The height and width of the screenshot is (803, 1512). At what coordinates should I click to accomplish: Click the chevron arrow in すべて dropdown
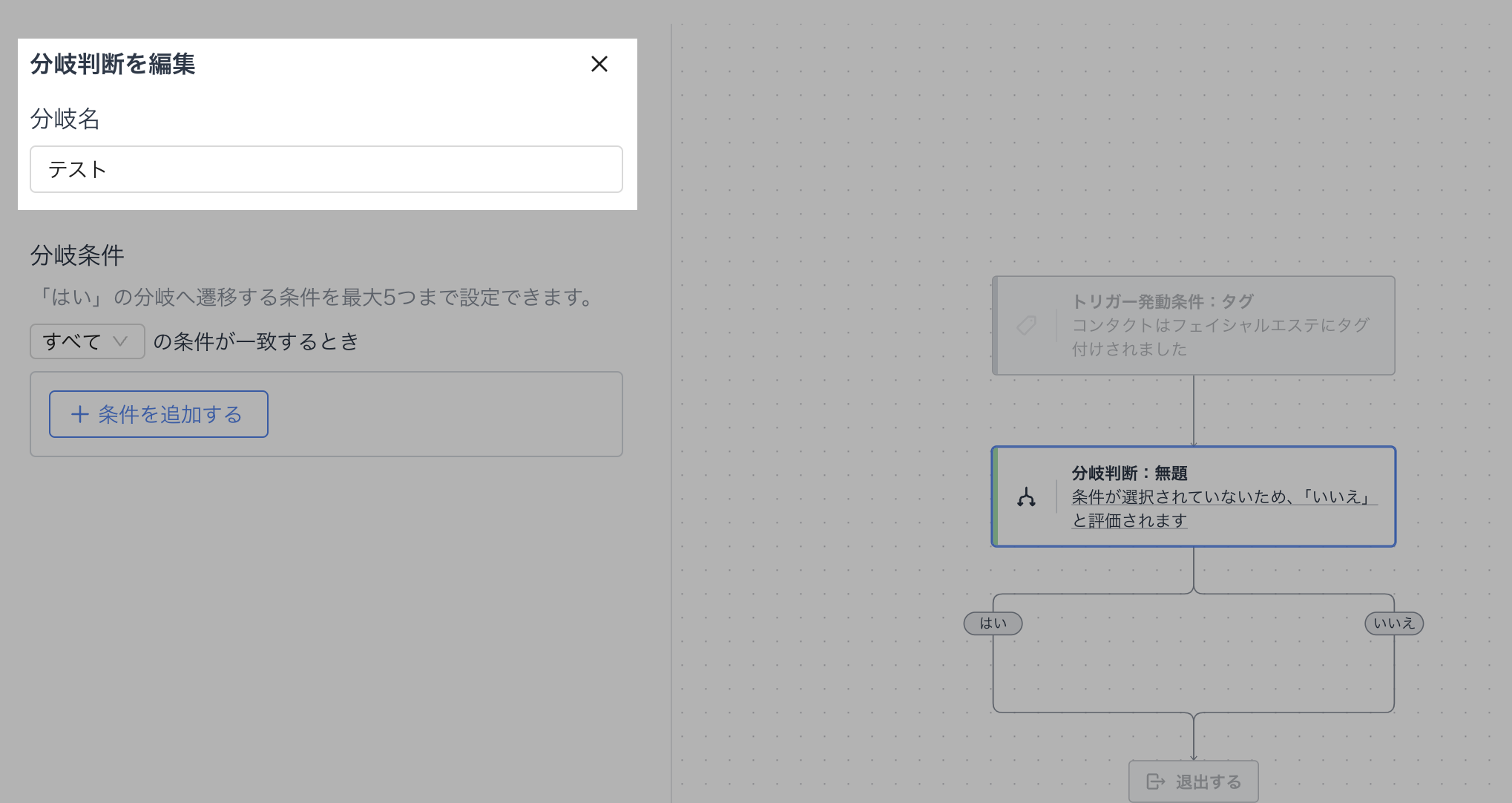tap(120, 341)
